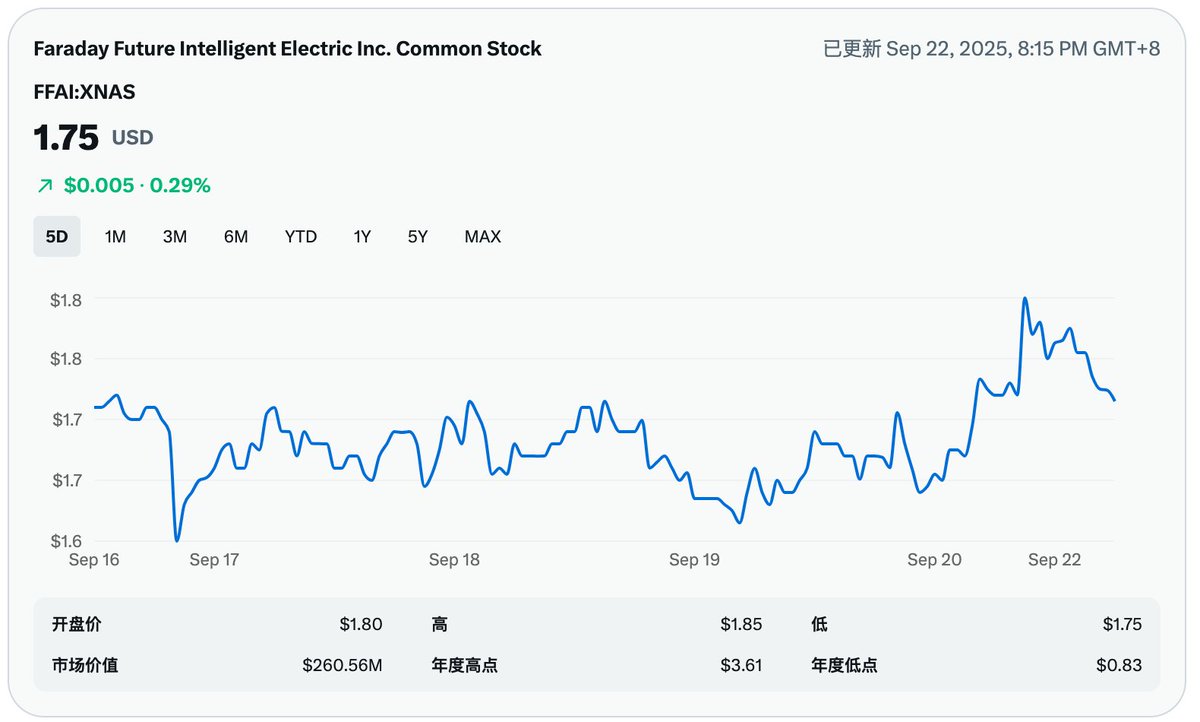Switch chart to 3M range
Image resolution: width=1200 pixels, height=722 pixels.
175,237
